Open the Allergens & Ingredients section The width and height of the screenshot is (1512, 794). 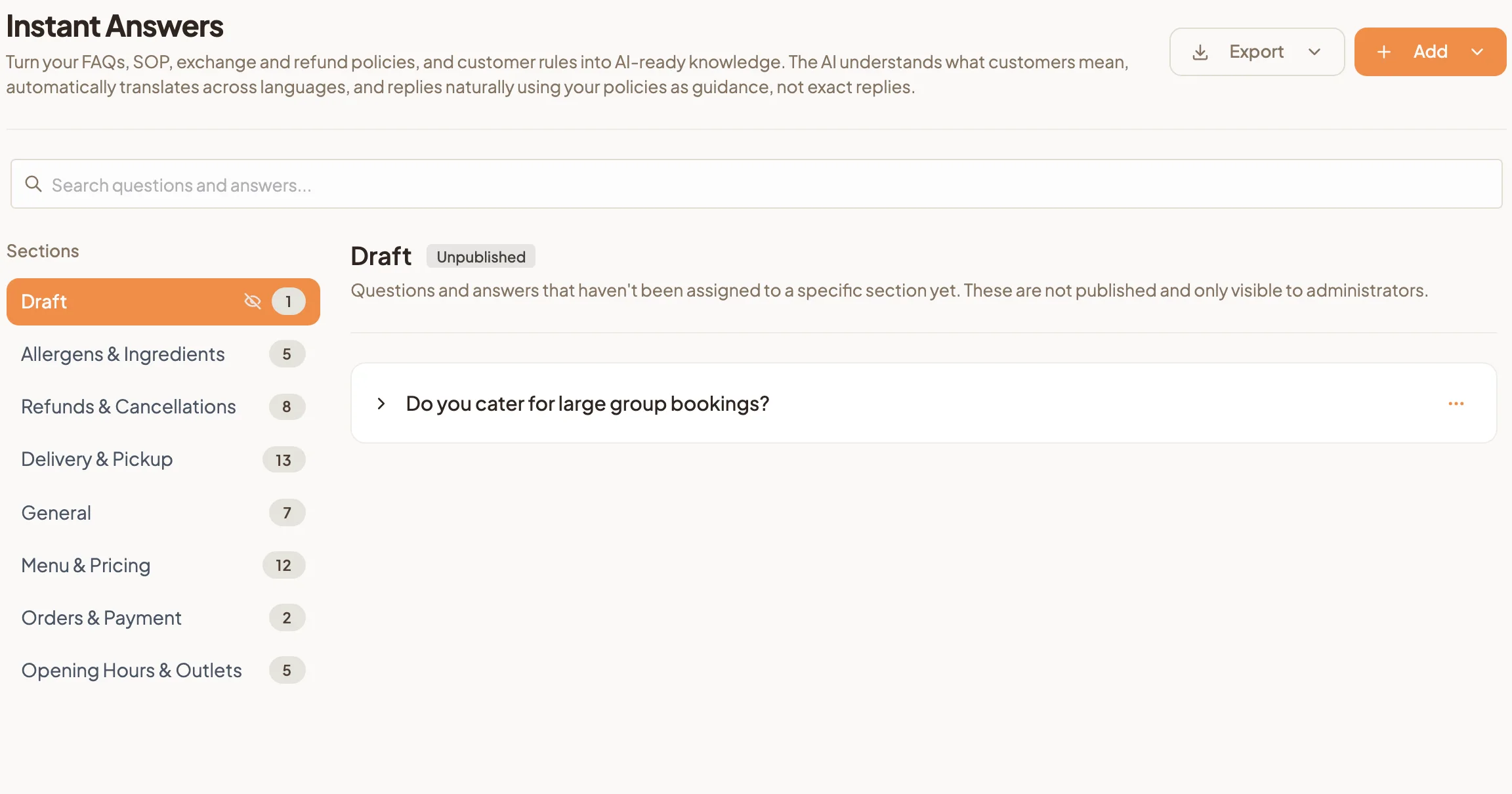tap(163, 354)
